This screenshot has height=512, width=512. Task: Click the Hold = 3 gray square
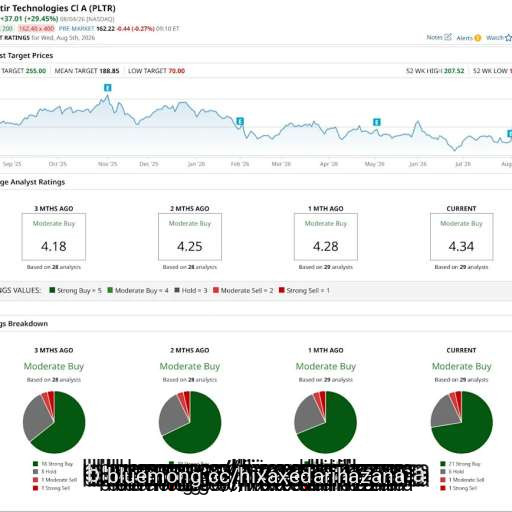177,290
